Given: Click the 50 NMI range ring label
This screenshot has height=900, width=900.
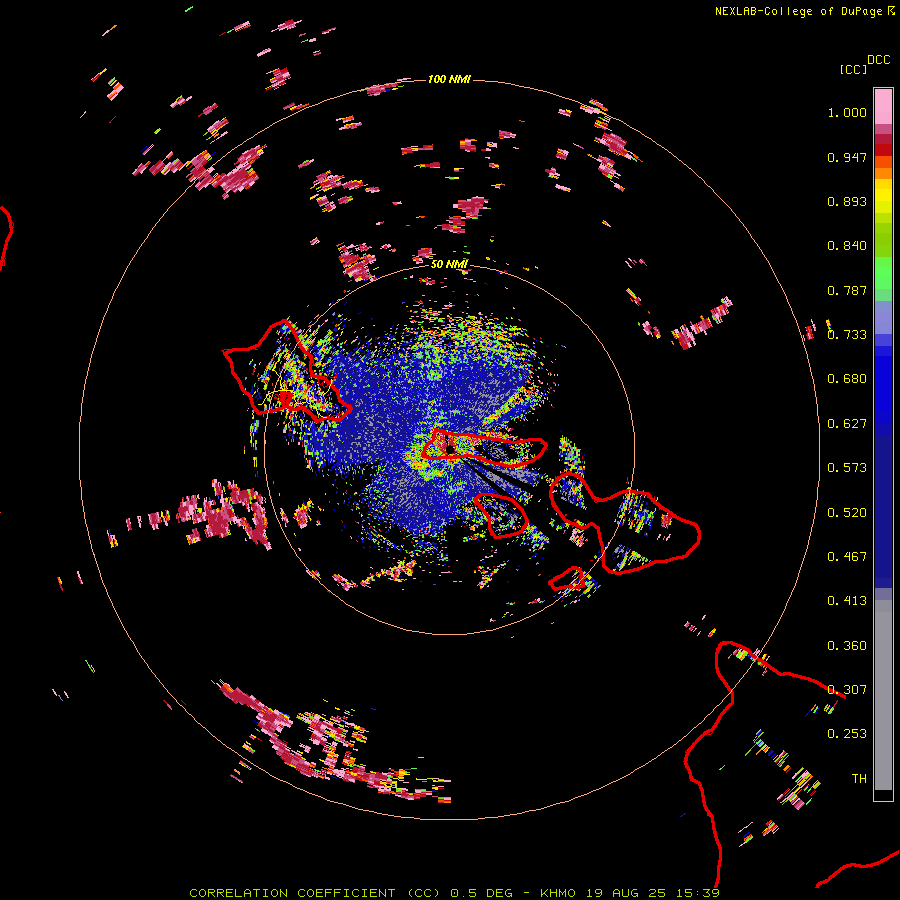Looking at the screenshot, I should (x=449, y=264).
